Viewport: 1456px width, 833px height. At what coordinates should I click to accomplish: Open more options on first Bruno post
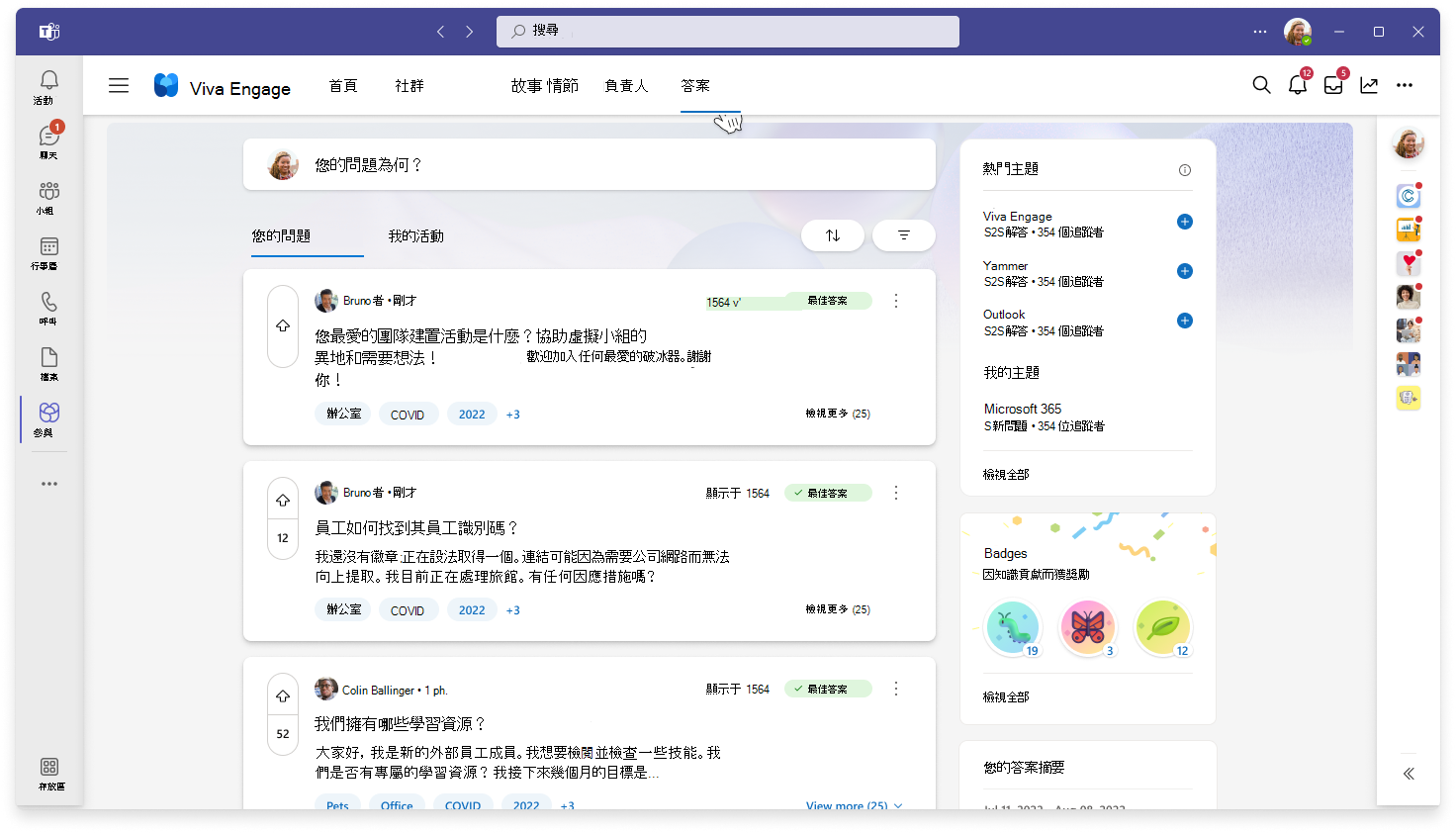[896, 301]
